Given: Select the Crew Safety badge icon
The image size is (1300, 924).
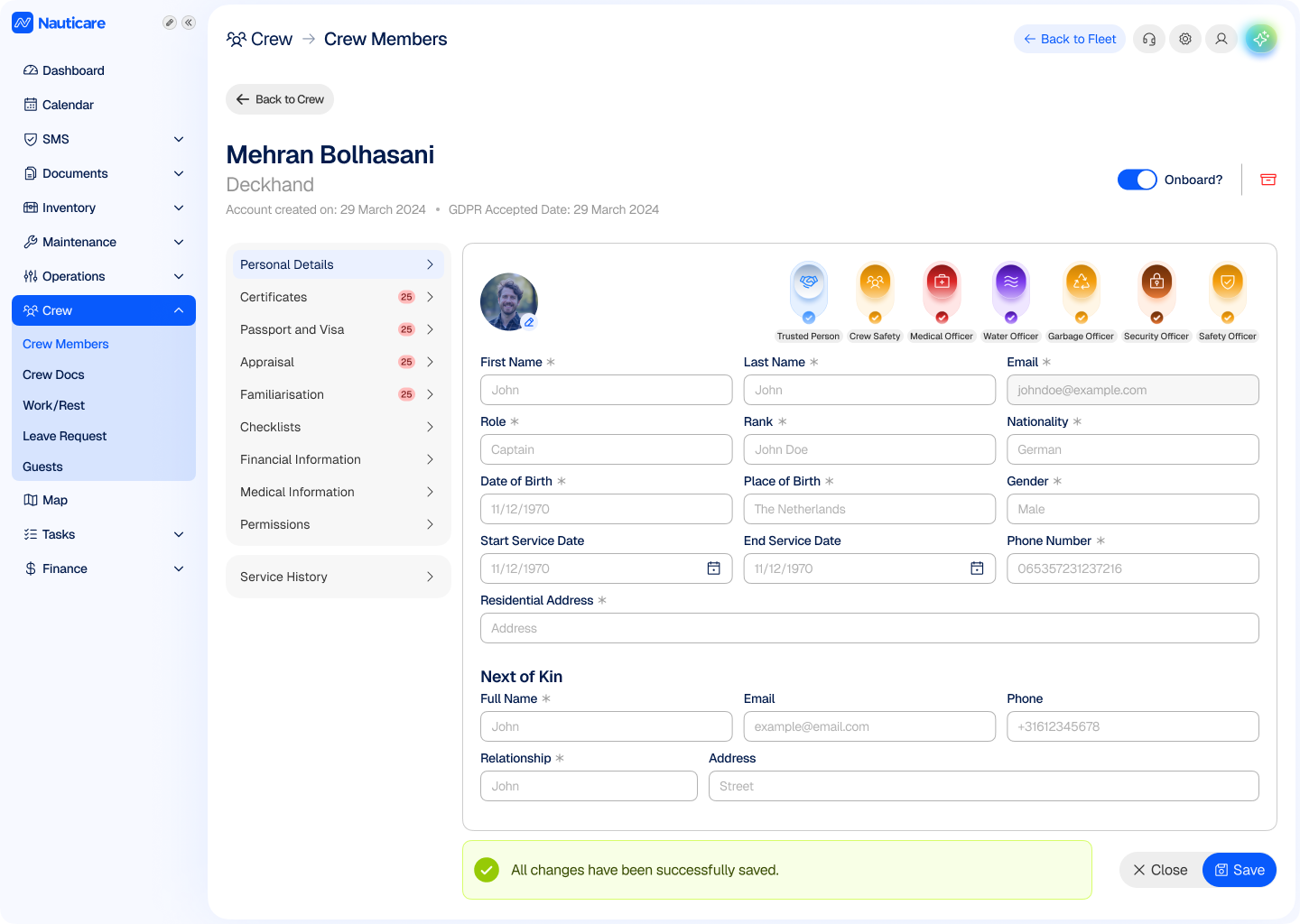Looking at the screenshot, I should pos(875,291).
